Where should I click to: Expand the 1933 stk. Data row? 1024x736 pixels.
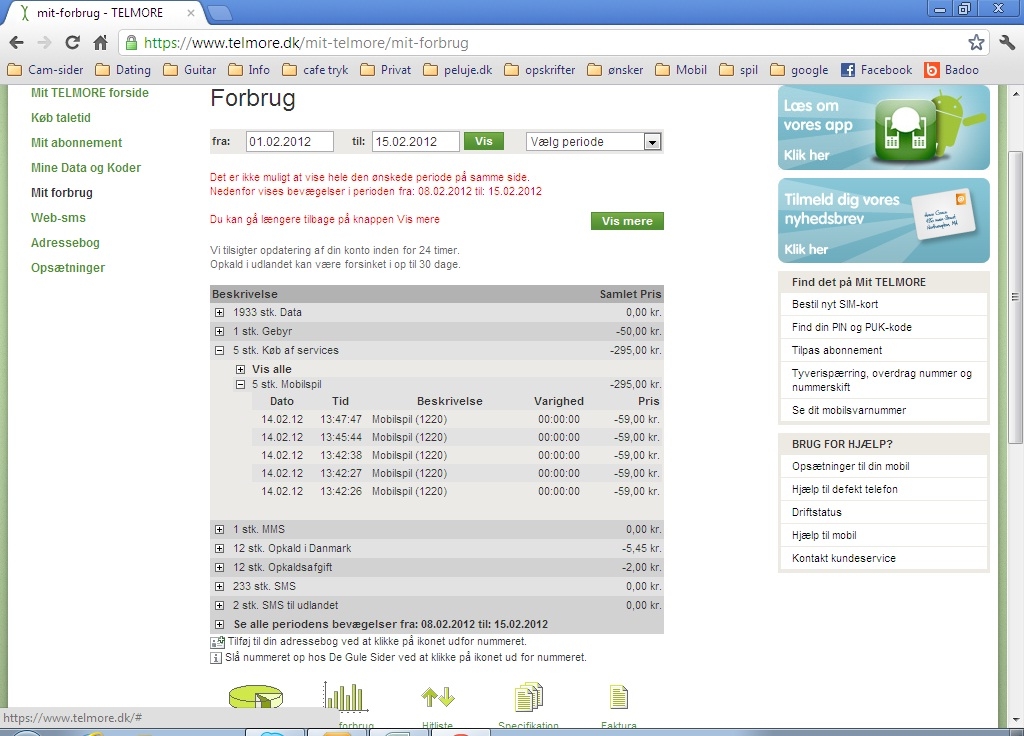tap(220, 313)
